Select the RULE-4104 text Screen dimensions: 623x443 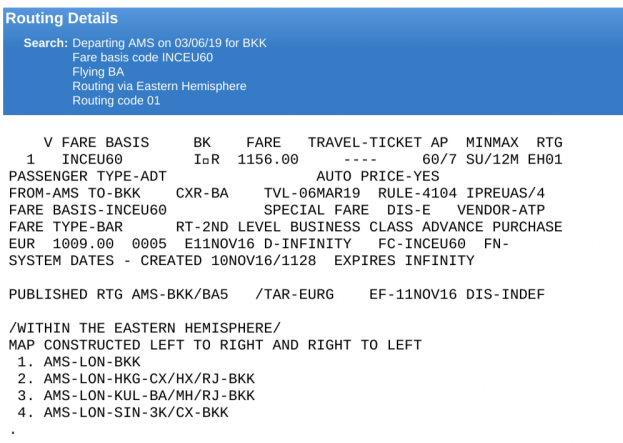pos(417,193)
